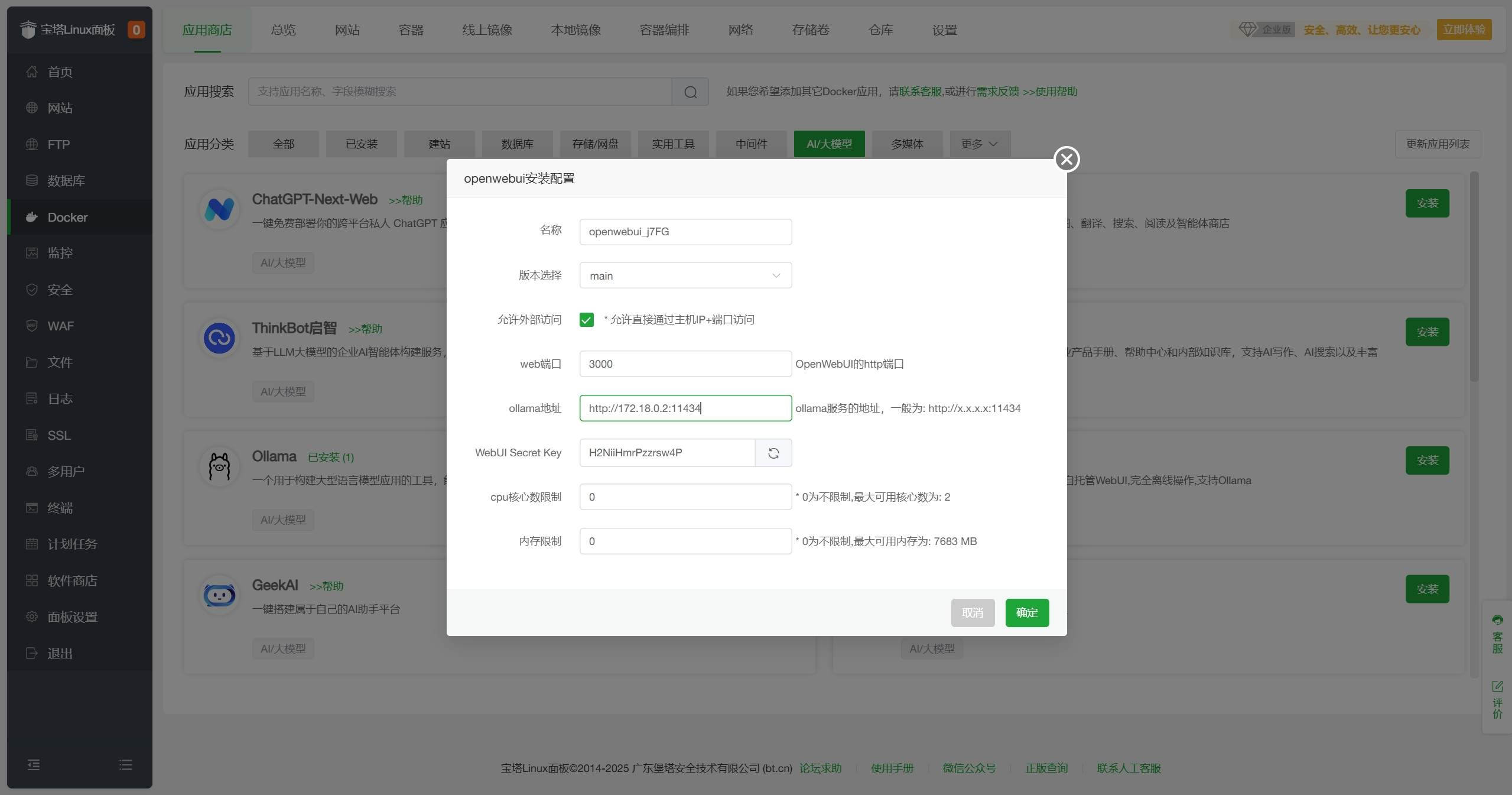Uncheck the 允许外部访问 checkbox

click(x=586, y=320)
